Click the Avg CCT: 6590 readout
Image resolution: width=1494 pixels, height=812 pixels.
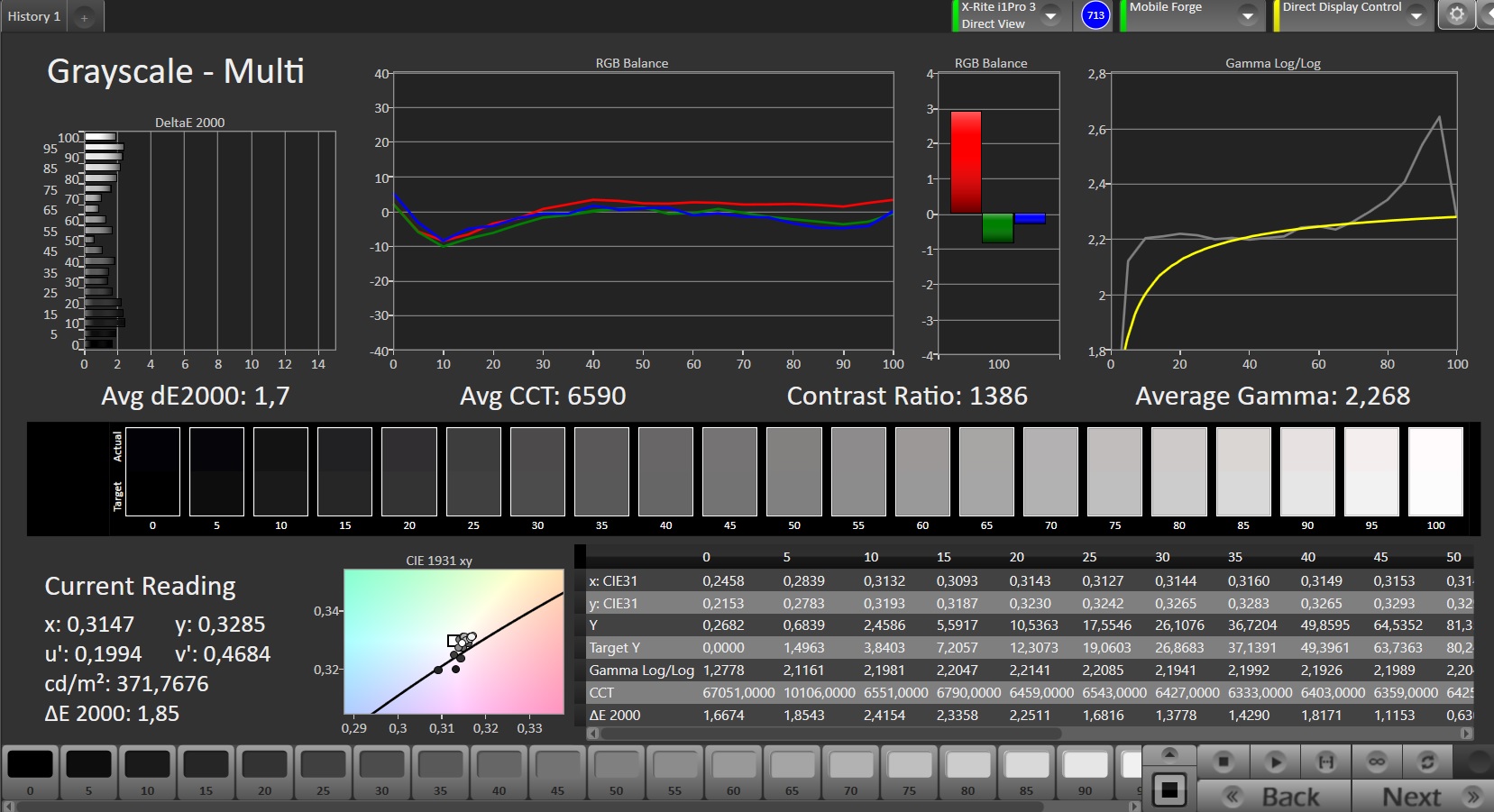pyautogui.click(x=543, y=397)
